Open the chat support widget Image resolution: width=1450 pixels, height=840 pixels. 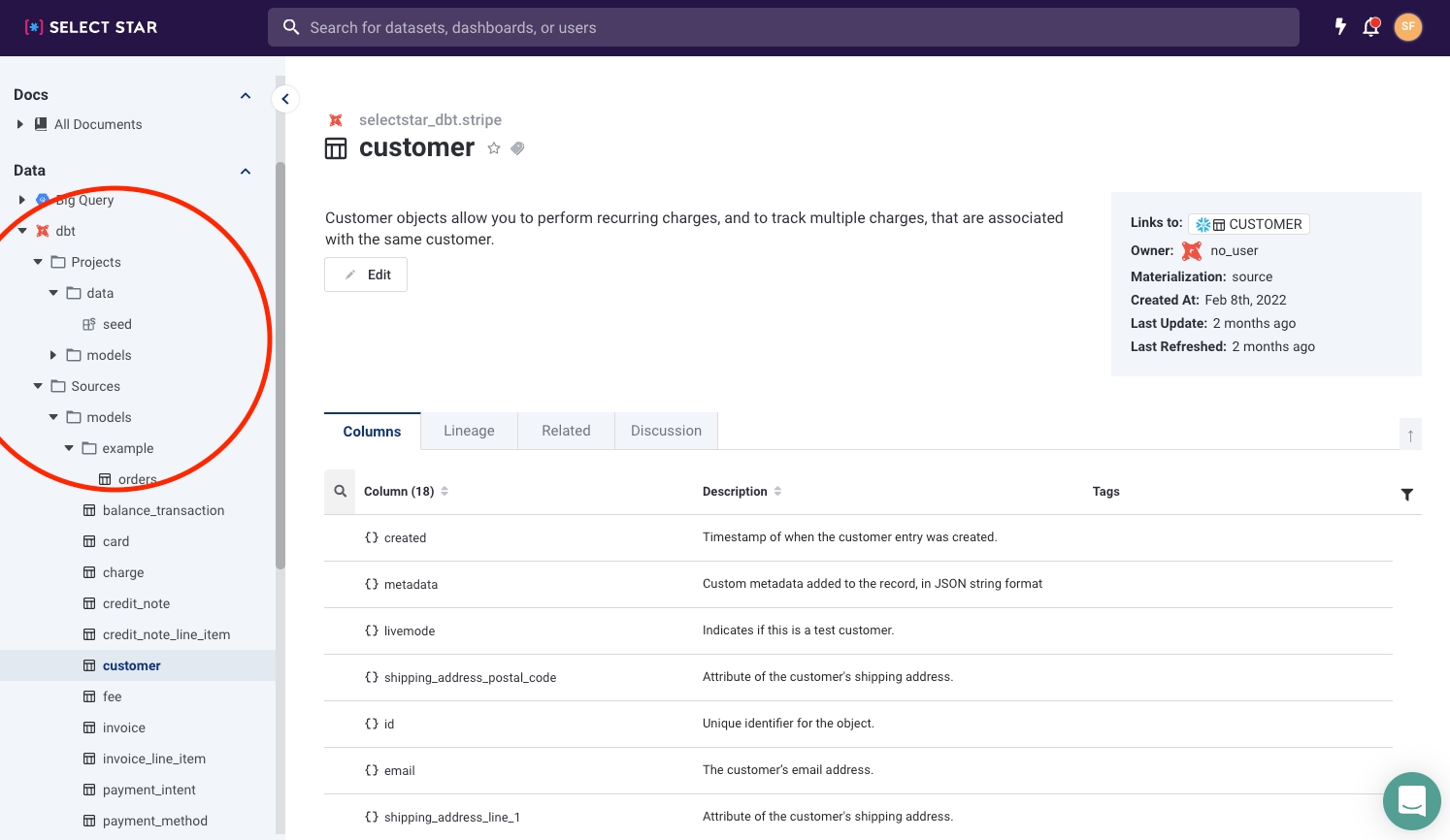pos(1411,801)
